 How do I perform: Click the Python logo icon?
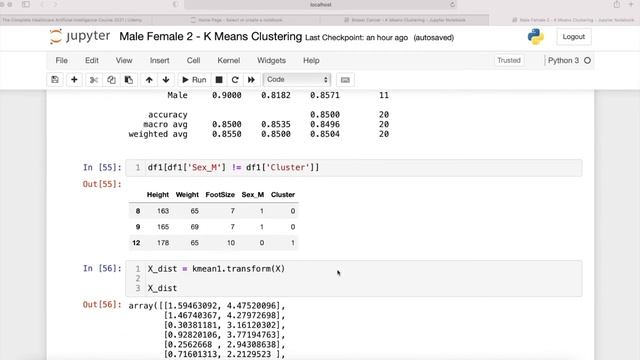(x=536, y=37)
